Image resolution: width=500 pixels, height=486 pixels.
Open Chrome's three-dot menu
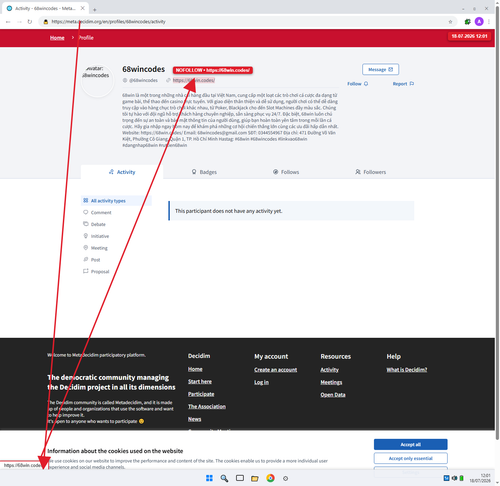[489, 22]
